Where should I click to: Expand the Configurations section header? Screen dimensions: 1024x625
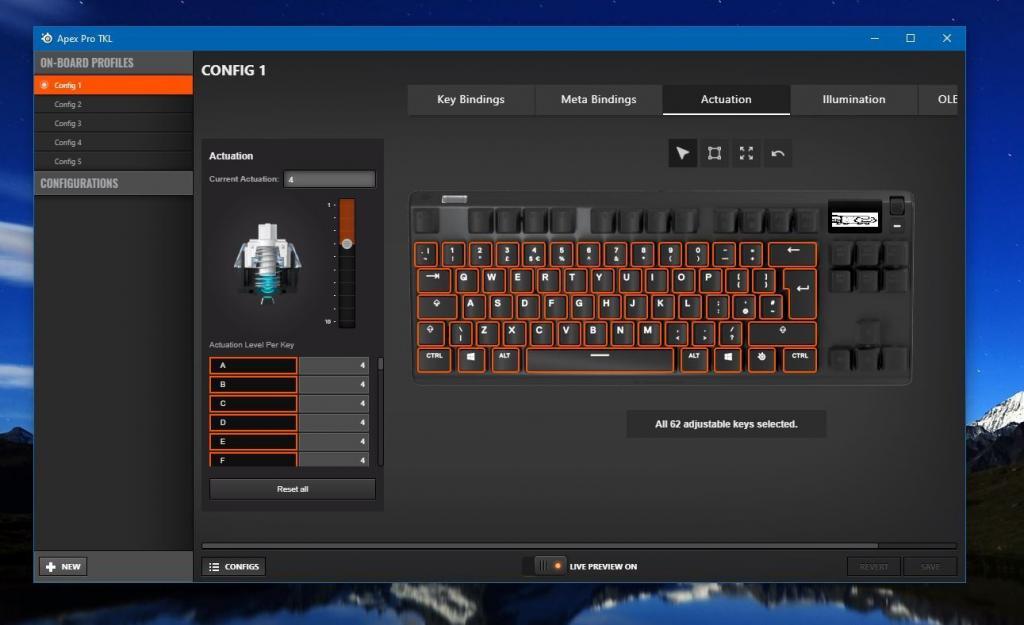coord(113,183)
